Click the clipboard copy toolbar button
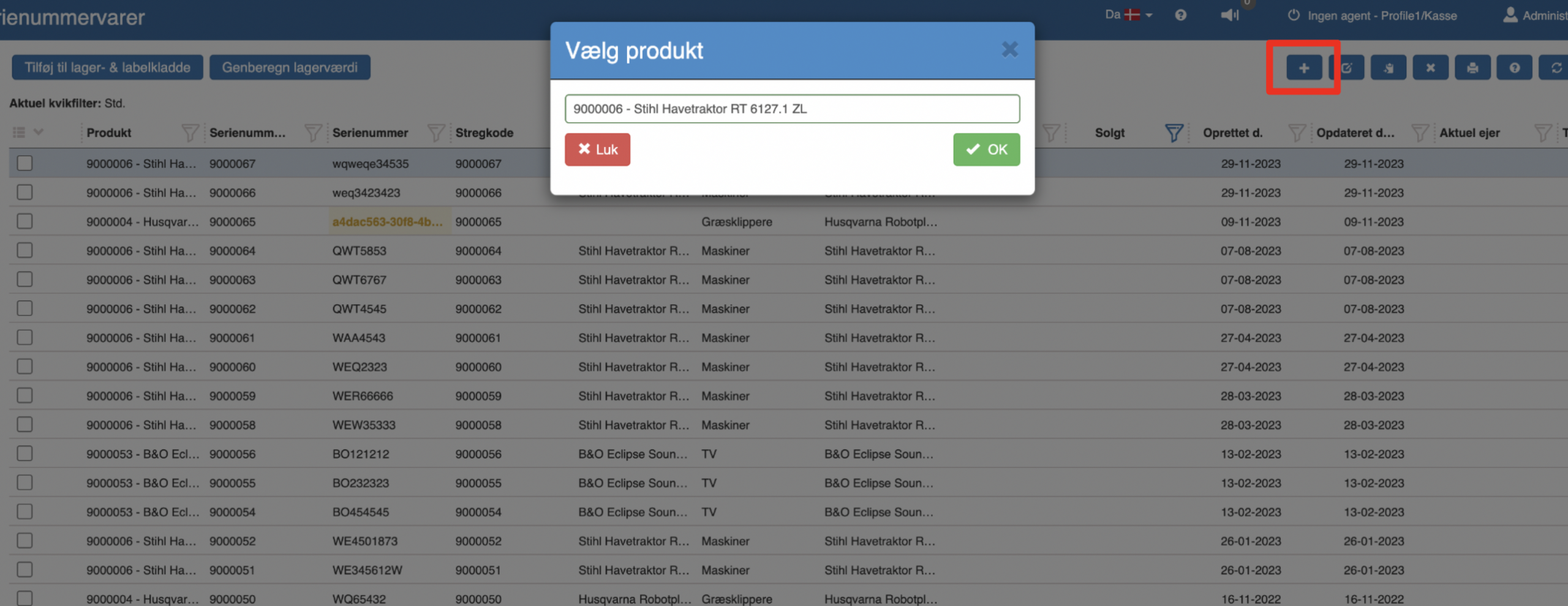Viewport: 1568px width, 606px height. (x=1388, y=68)
